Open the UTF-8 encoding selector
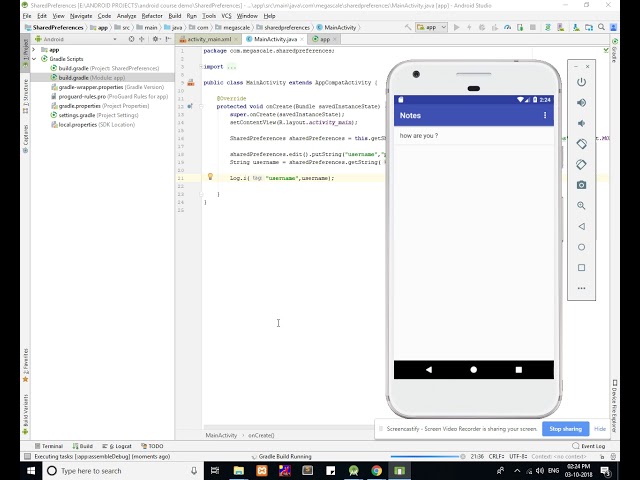640x480 pixels. (x=518, y=456)
